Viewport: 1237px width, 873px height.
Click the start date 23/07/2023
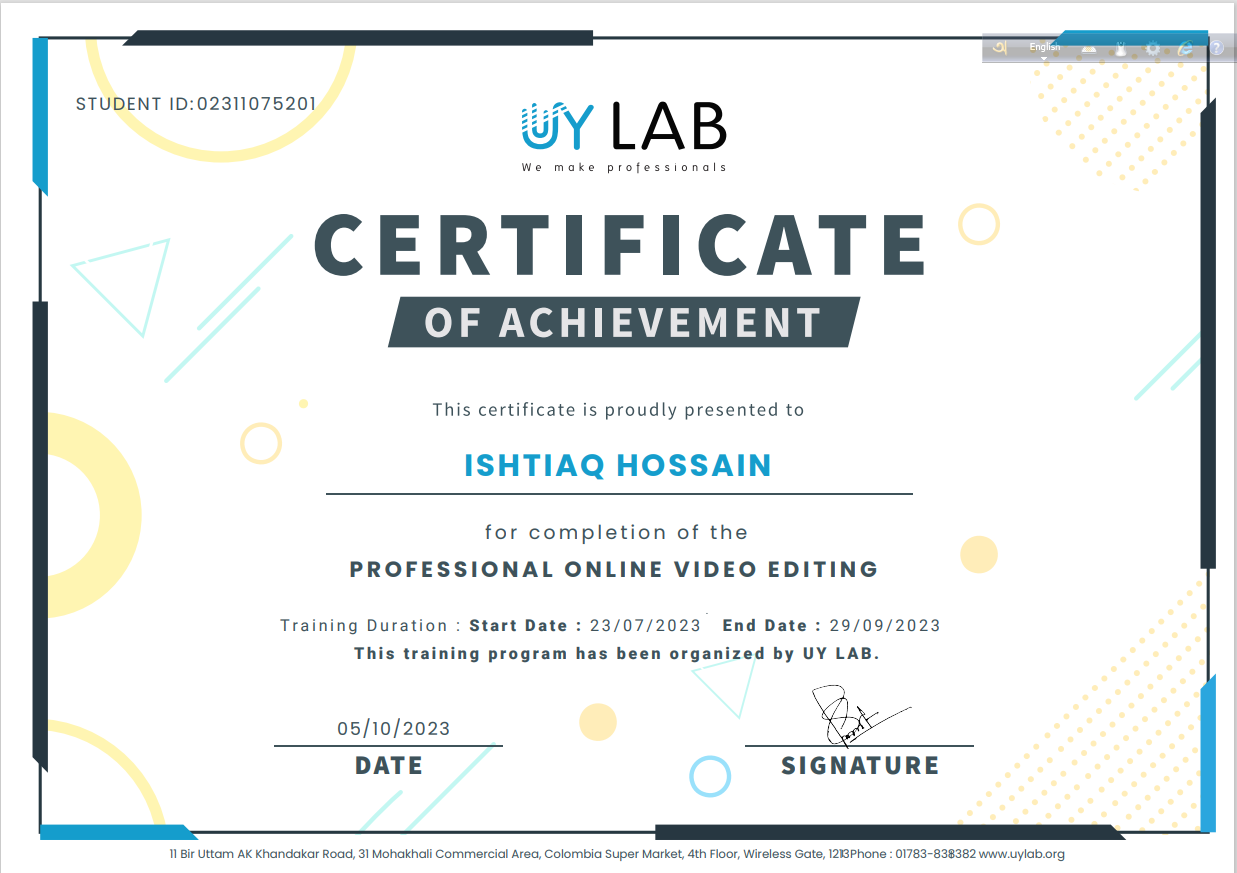click(x=646, y=626)
